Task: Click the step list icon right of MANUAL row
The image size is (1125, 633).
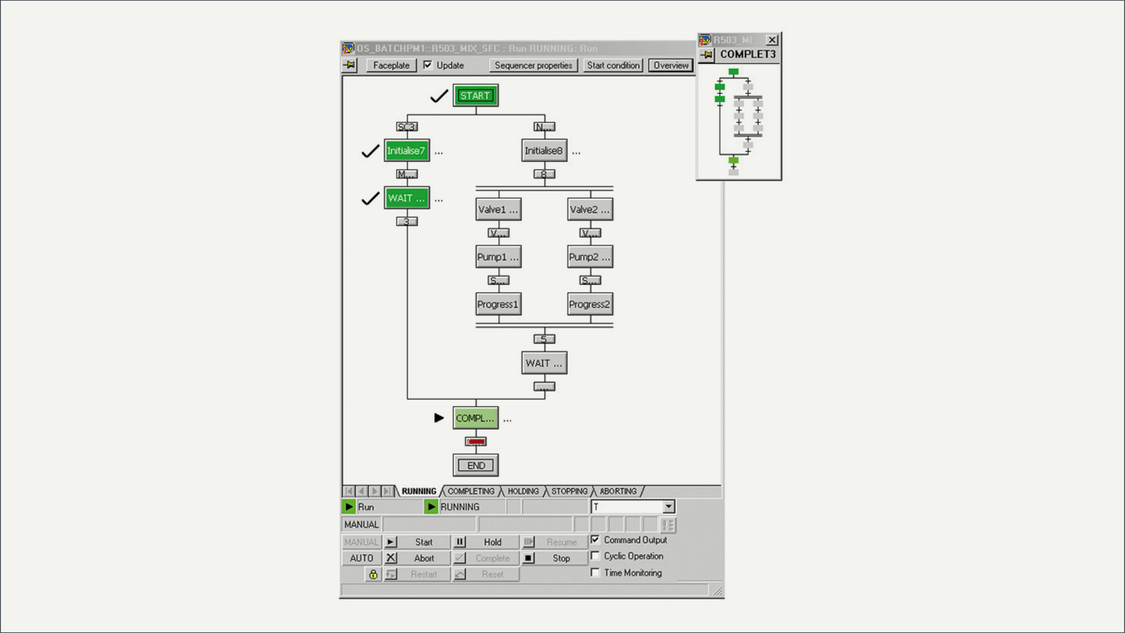Action: (667, 525)
